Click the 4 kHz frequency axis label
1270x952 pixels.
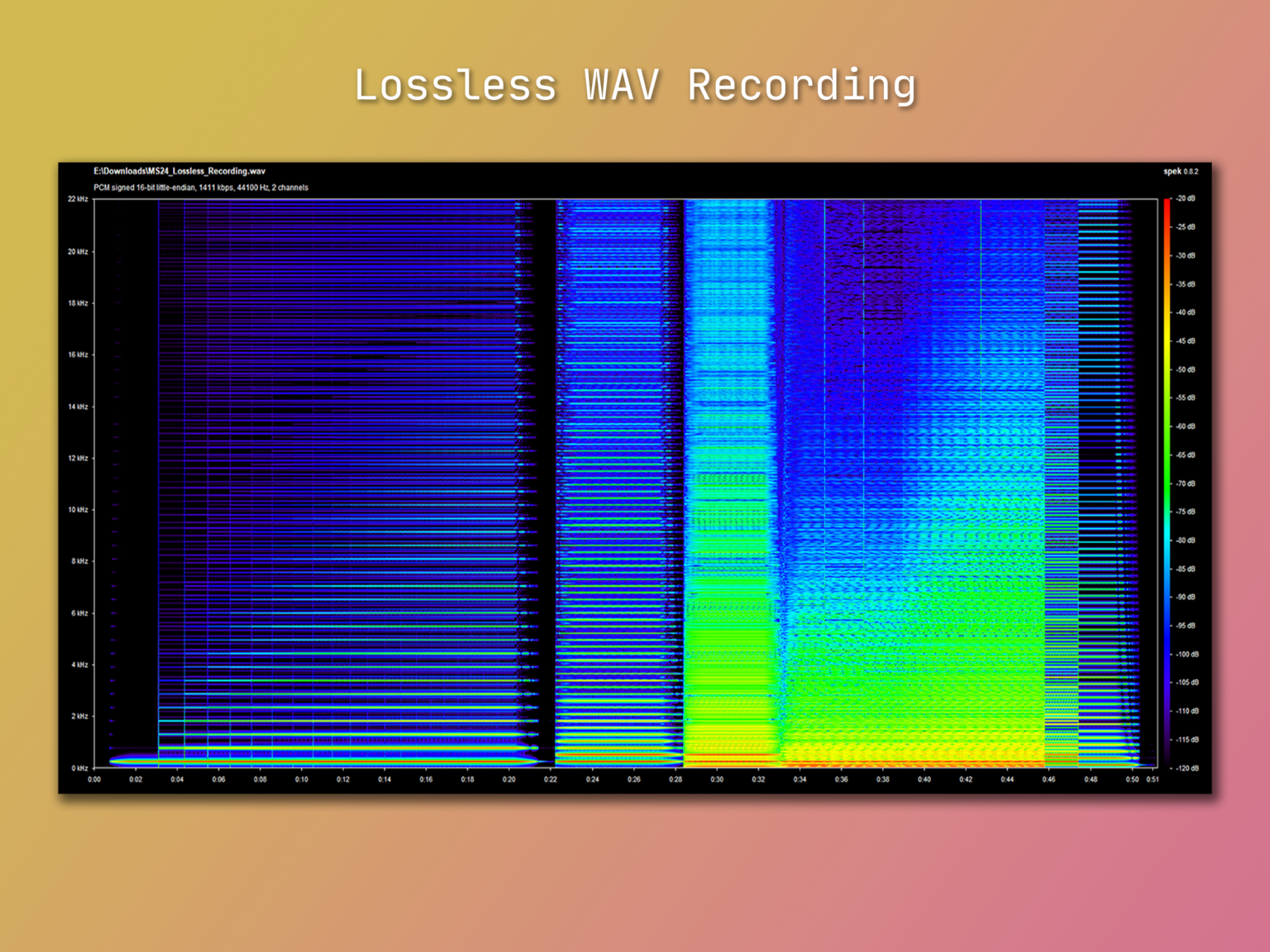click(79, 664)
